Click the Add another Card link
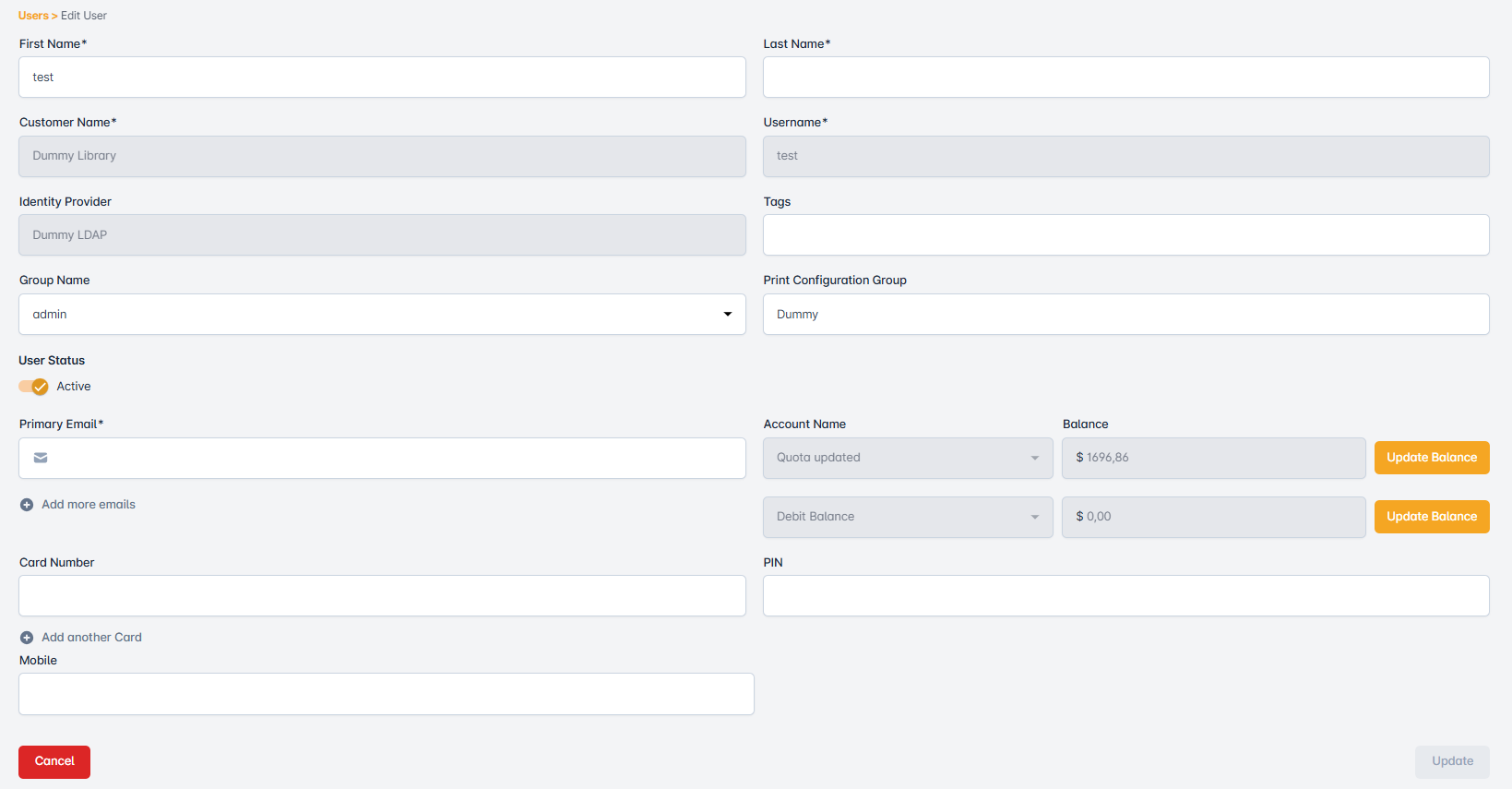This screenshot has width=1512, height=789. (91, 638)
